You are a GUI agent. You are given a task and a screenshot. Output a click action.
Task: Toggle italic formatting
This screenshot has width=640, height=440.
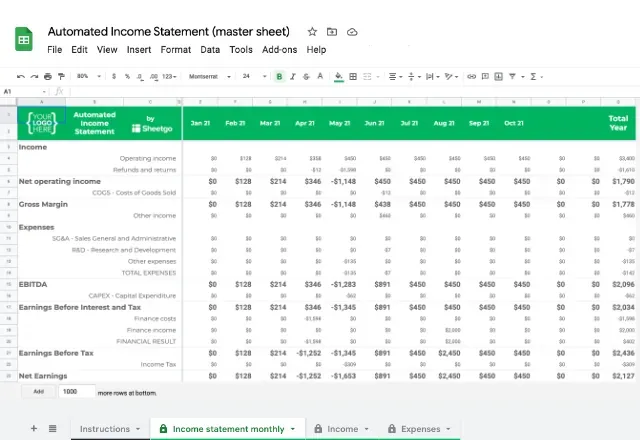tap(293, 76)
